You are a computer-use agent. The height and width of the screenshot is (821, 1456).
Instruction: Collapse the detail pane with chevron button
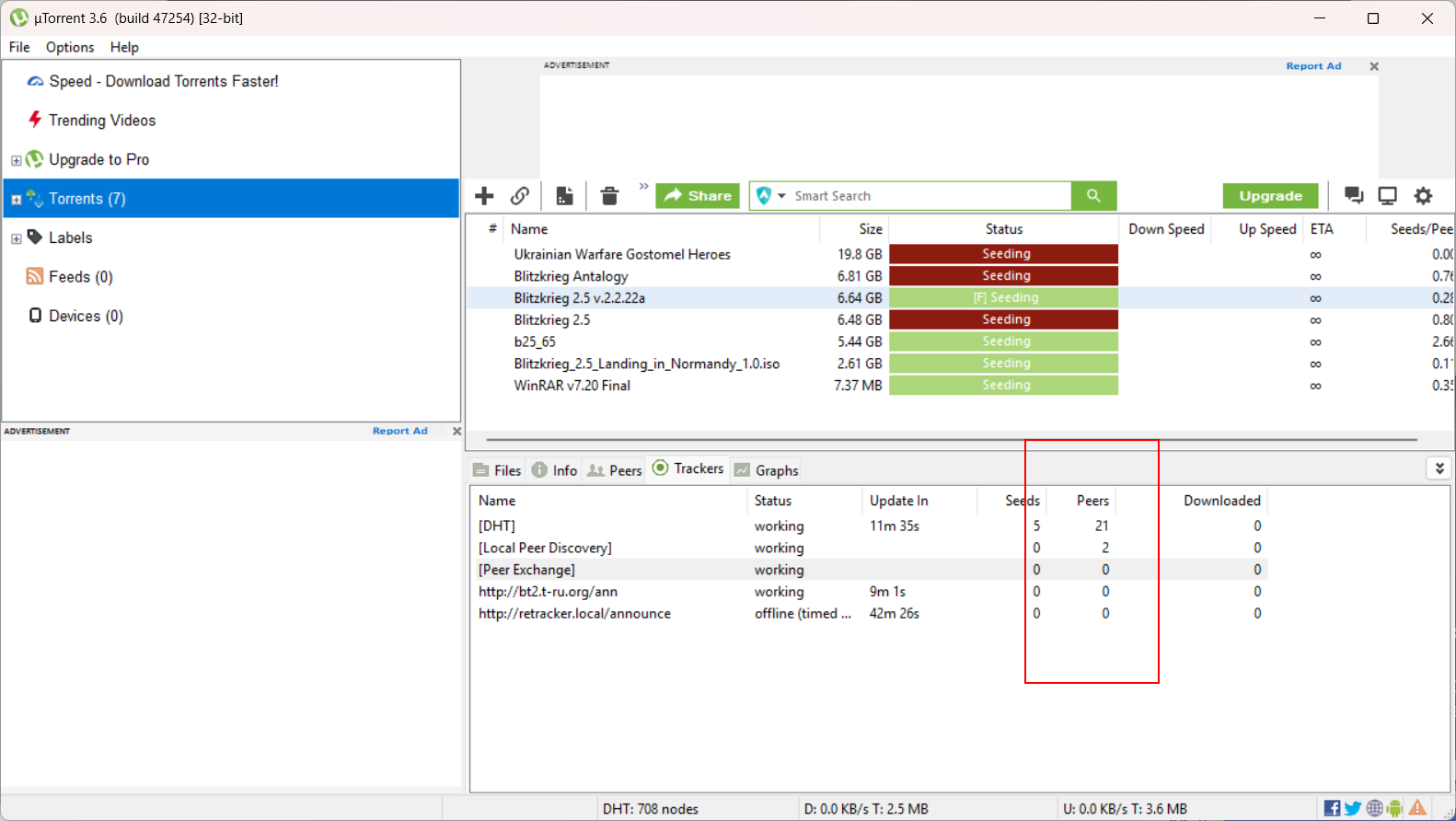click(1439, 468)
